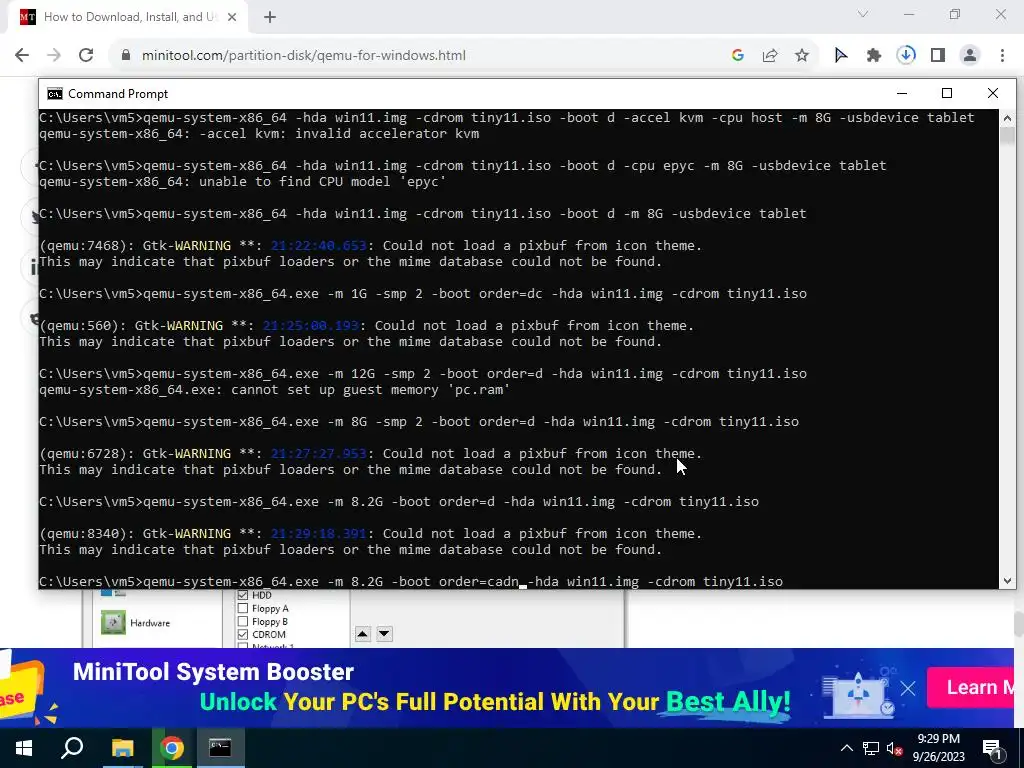Minimize the Command Prompt window

[x=902, y=93]
